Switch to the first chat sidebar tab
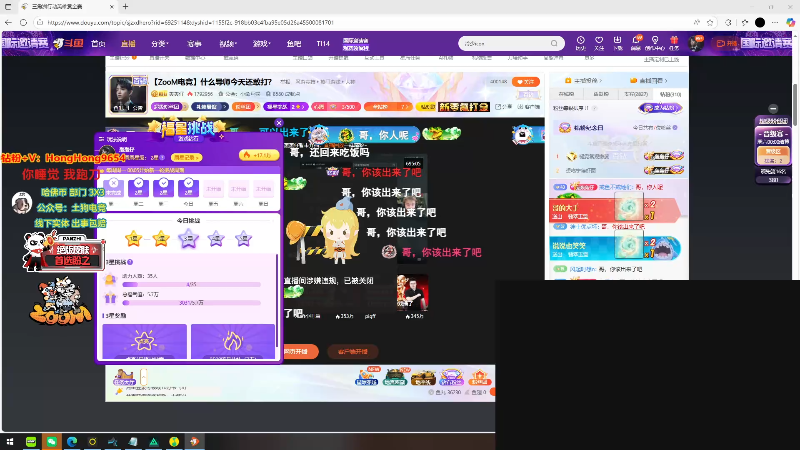 coord(566,94)
